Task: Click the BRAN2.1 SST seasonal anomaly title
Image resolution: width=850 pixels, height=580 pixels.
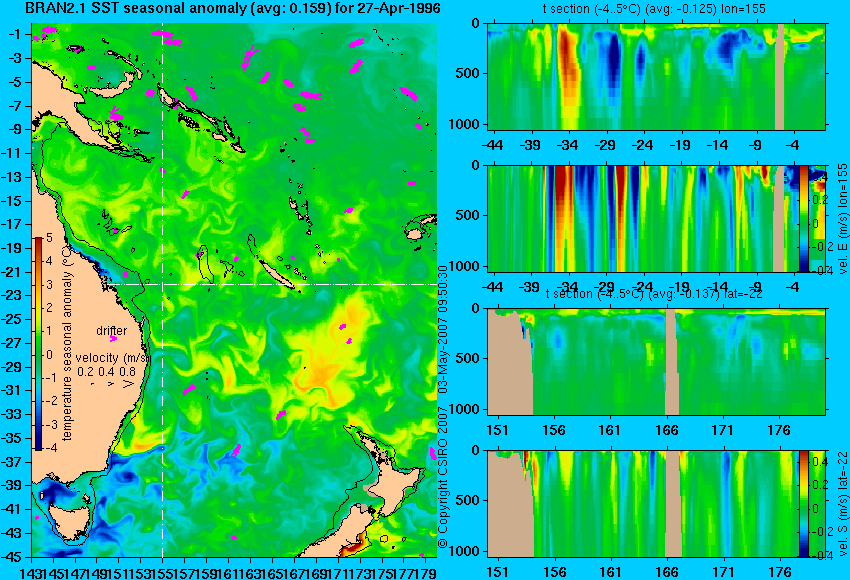Action: (x=233, y=9)
